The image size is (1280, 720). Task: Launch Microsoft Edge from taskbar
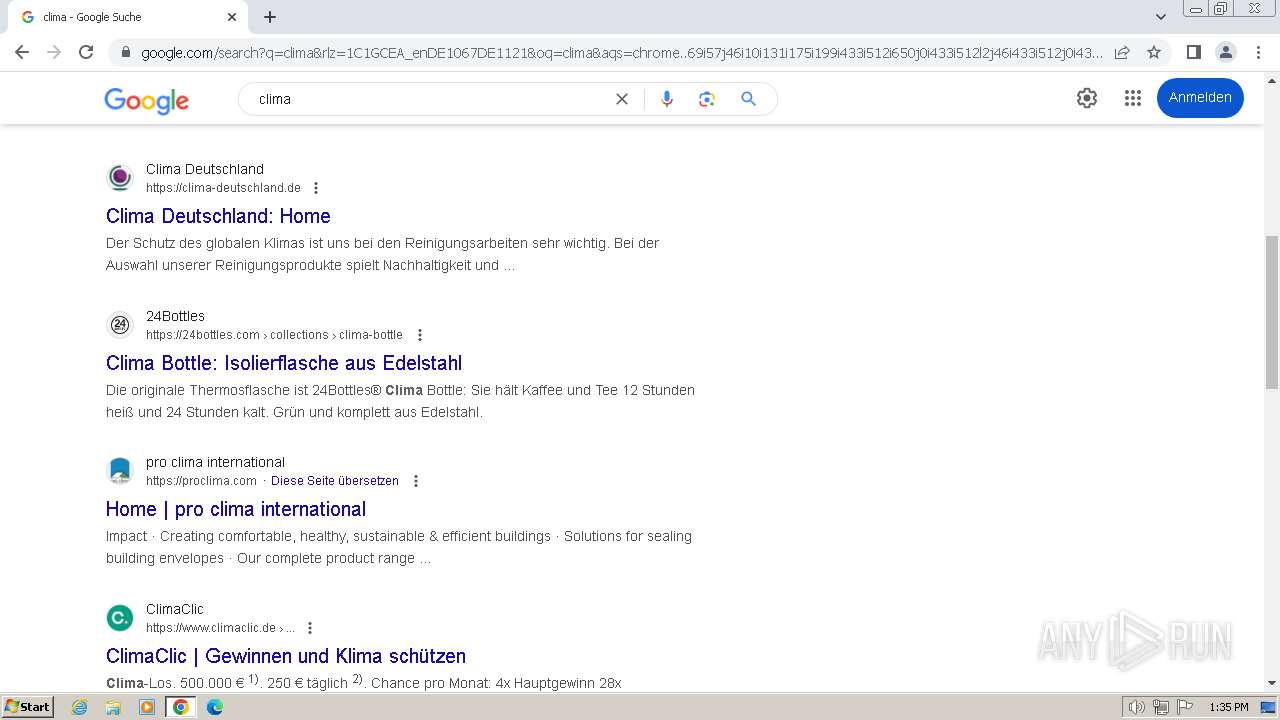[x=215, y=707]
